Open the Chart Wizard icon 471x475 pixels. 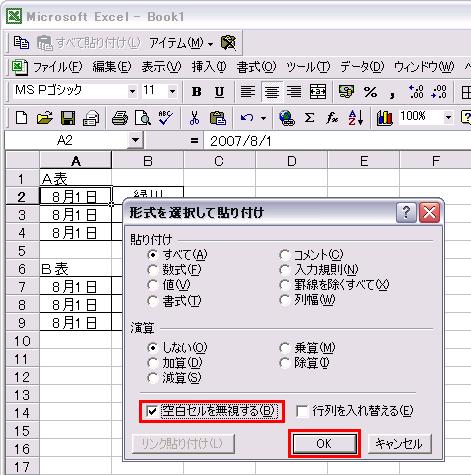coord(384,118)
